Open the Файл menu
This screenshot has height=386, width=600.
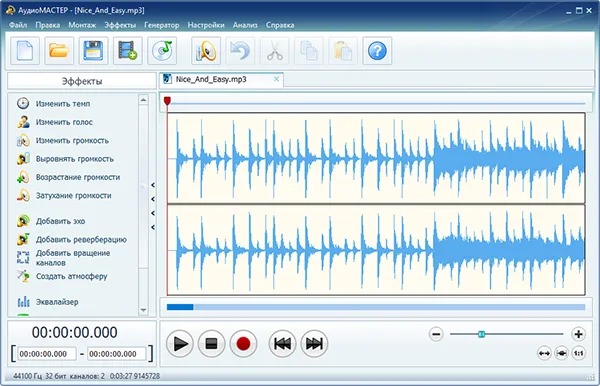tap(18, 25)
